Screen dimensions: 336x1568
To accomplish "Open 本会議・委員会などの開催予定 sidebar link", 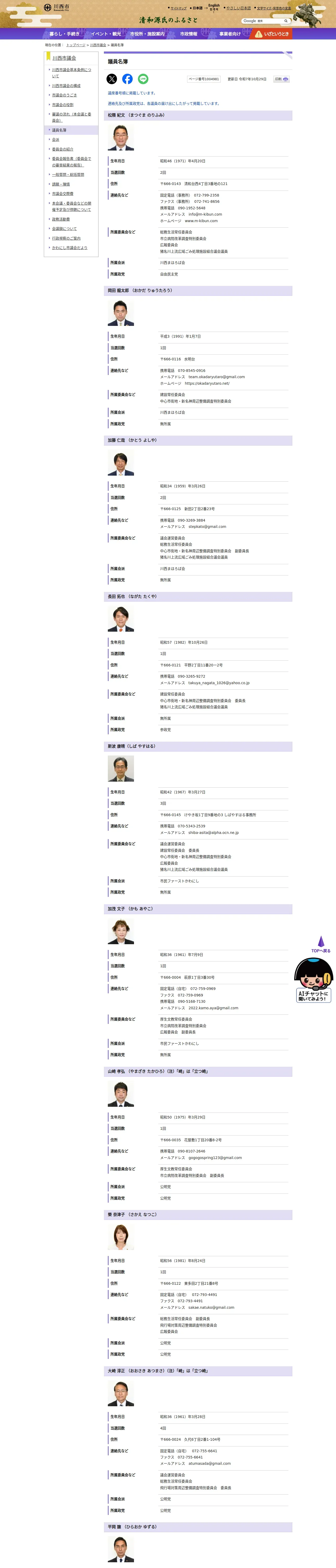I will (x=71, y=206).
